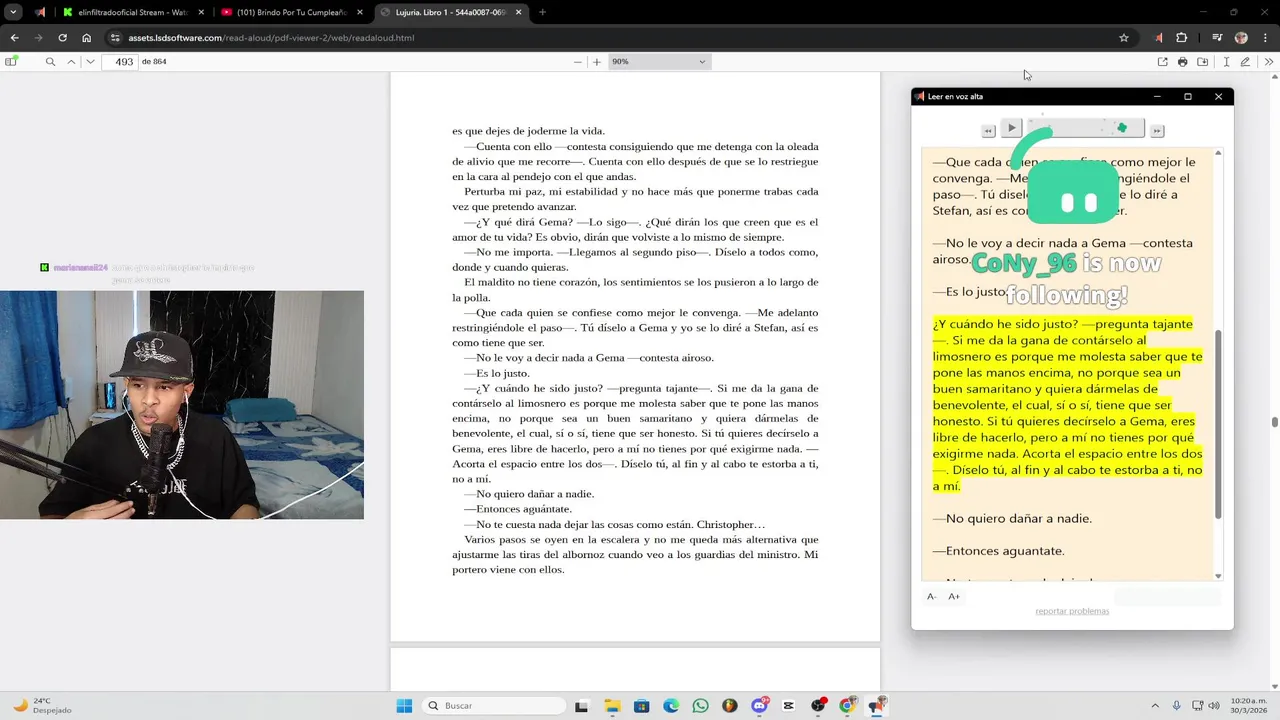Open file icon in PDF toolbar
This screenshot has width=1280, height=720.
pos(1162,62)
